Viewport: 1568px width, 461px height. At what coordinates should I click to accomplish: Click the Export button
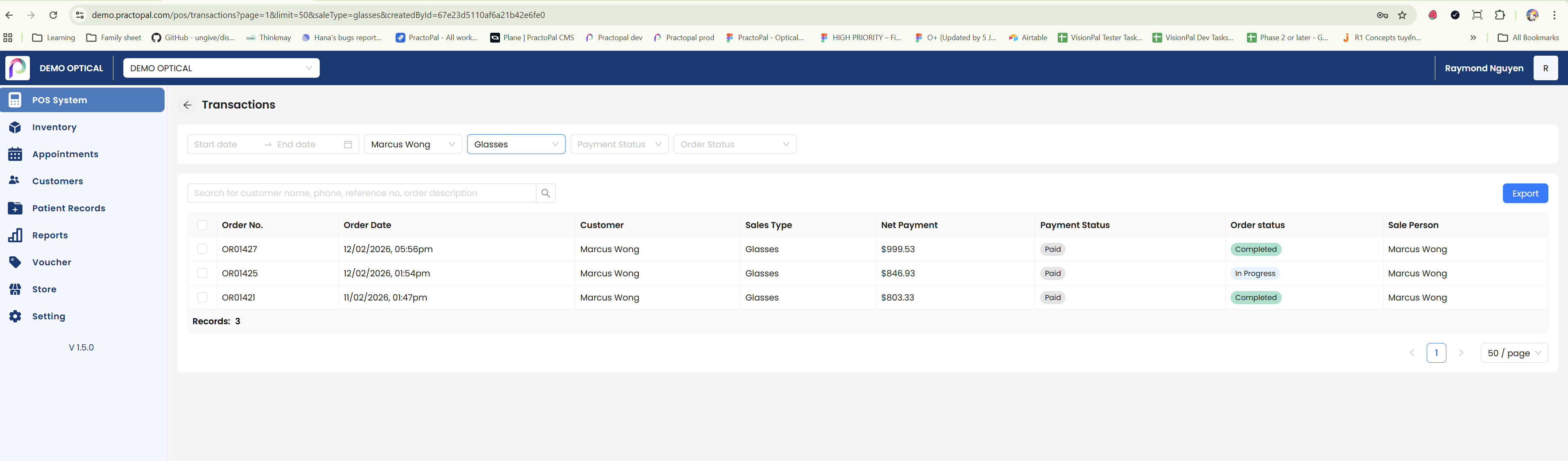pos(1525,193)
